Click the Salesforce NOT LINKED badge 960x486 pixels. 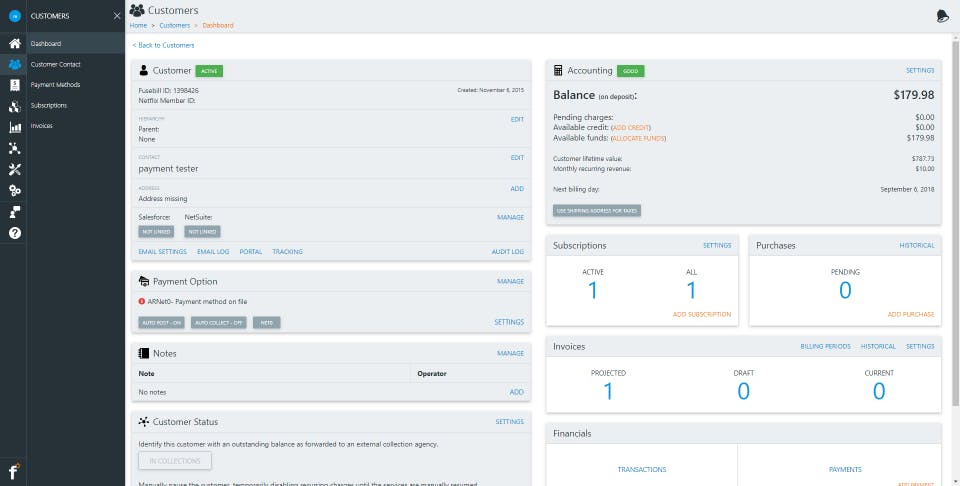[x=156, y=231]
